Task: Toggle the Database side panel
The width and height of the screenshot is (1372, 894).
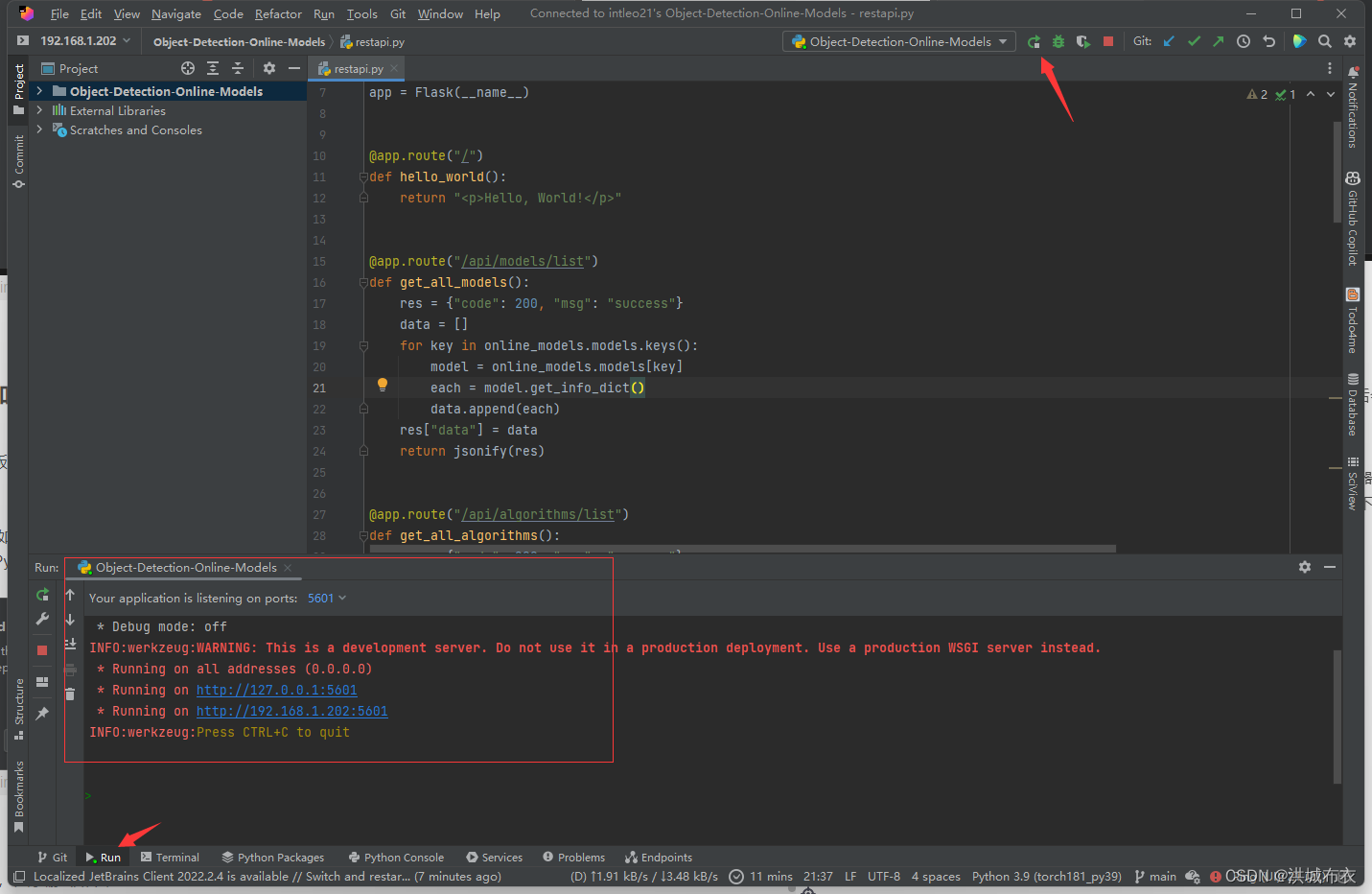Action: point(1353,404)
